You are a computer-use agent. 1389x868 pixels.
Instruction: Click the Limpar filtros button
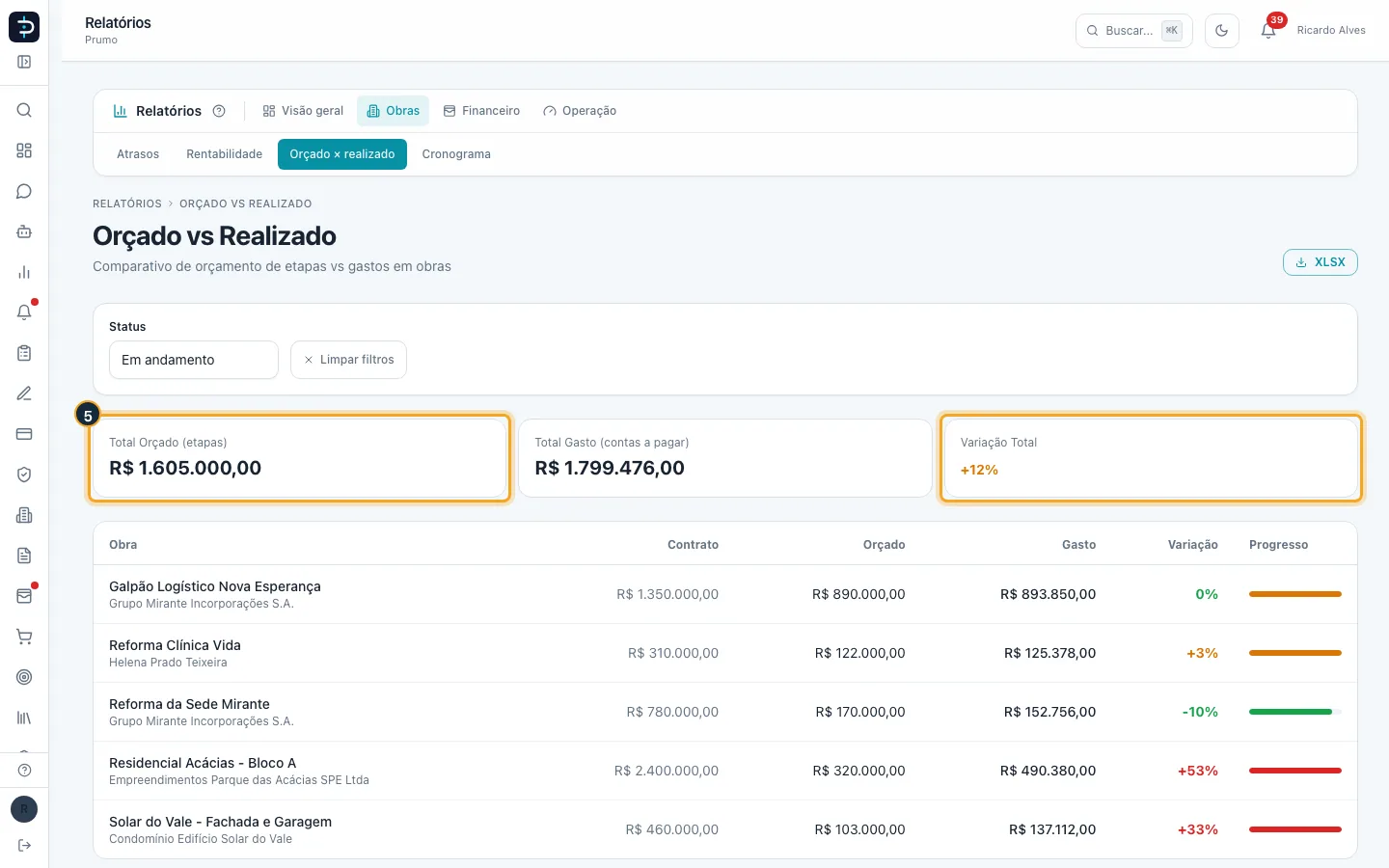pos(348,360)
